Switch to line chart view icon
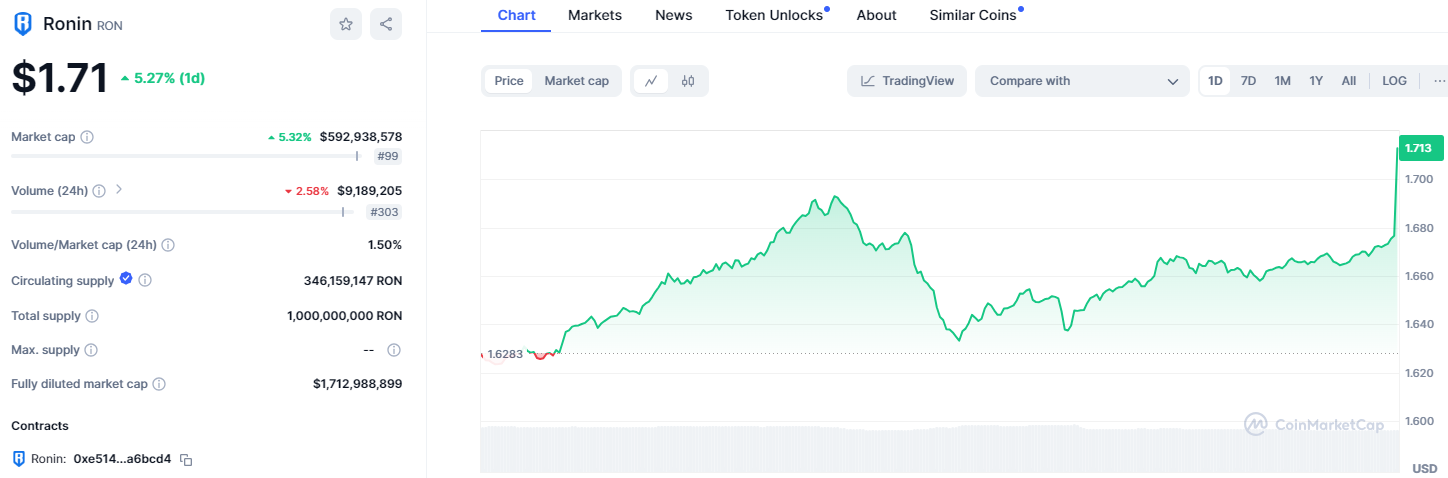The height and width of the screenshot is (478, 1448). point(651,81)
